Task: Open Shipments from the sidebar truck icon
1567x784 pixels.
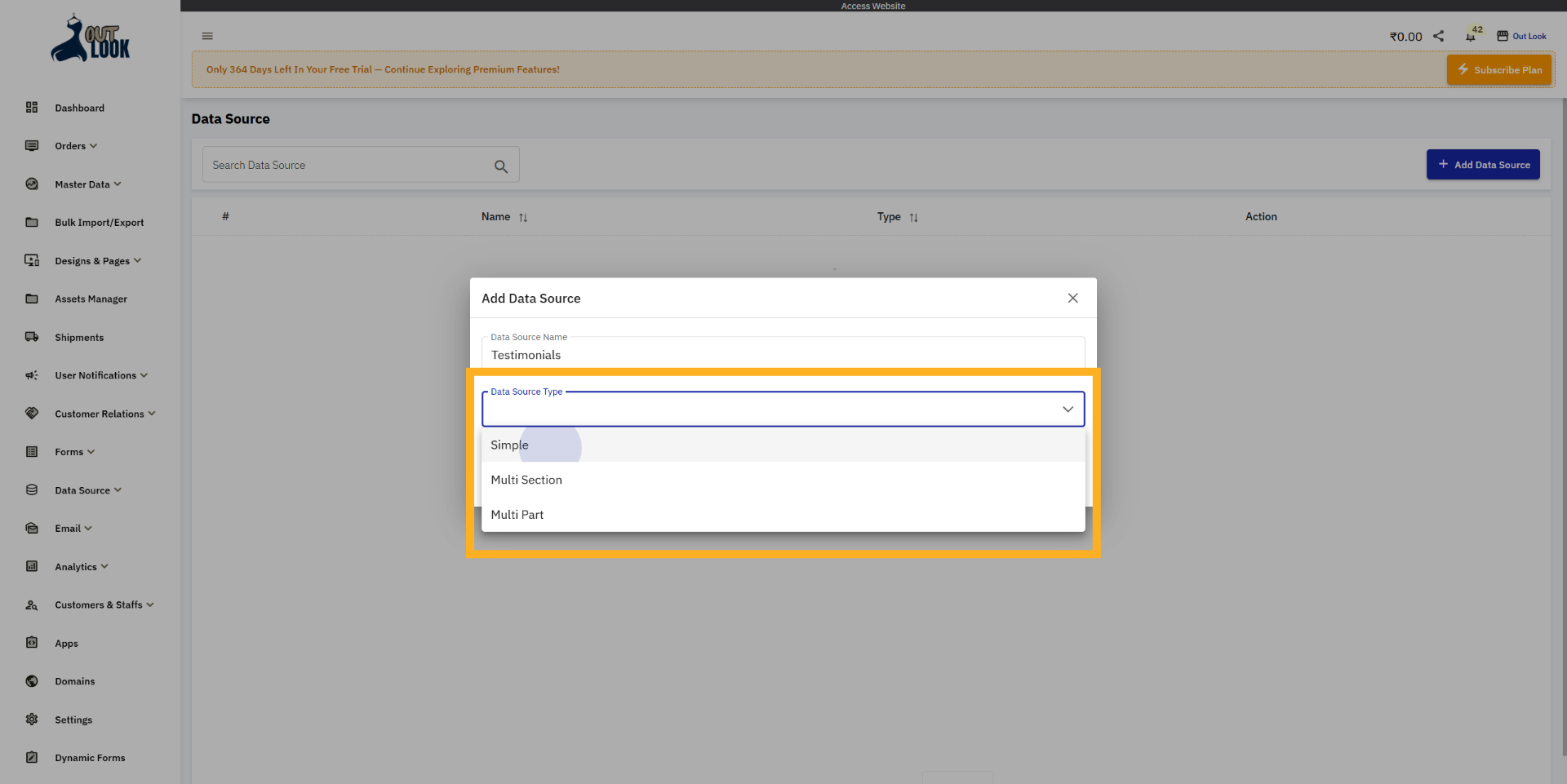Action: coord(31,337)
